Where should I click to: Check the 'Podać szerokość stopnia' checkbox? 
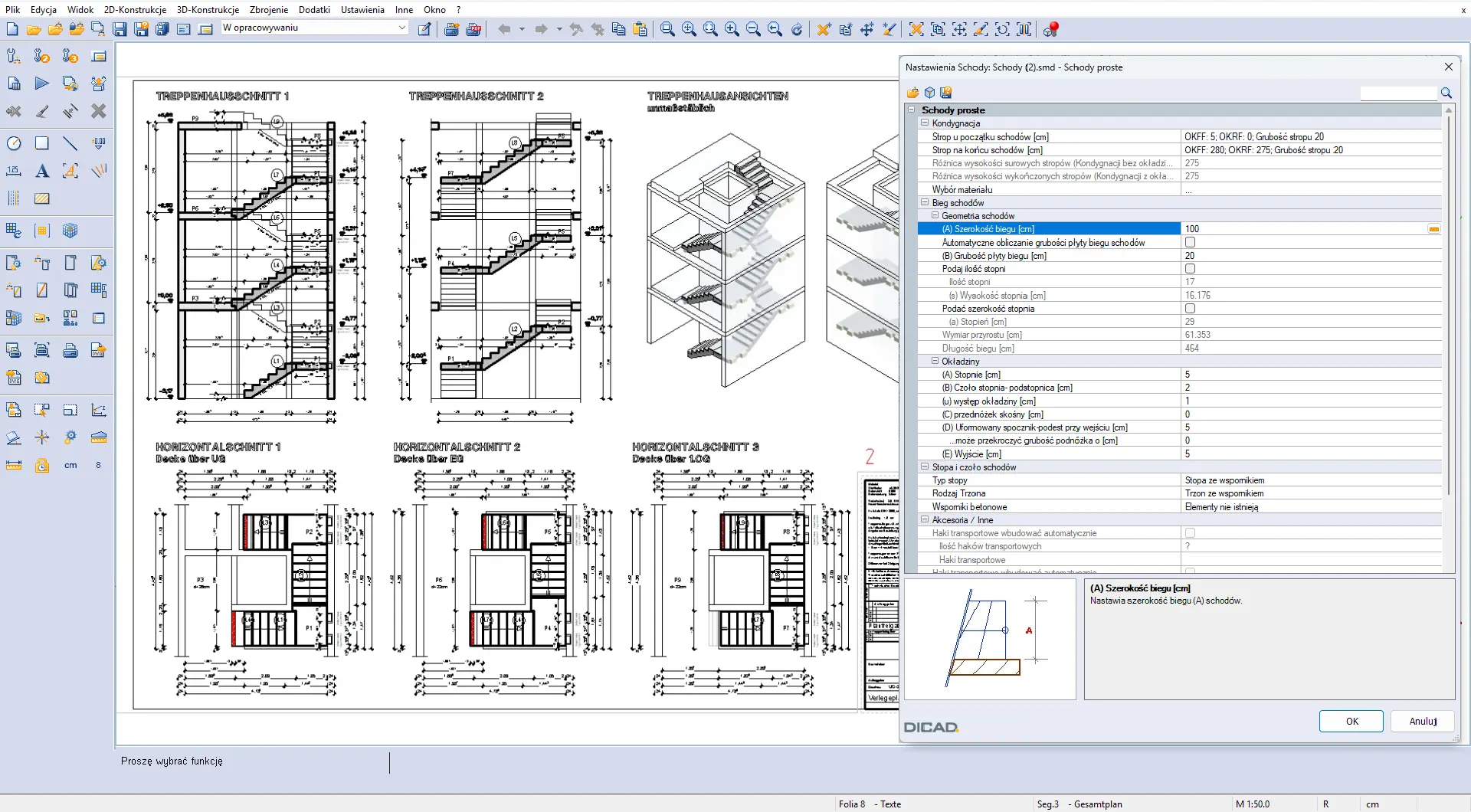point(1190,309)
